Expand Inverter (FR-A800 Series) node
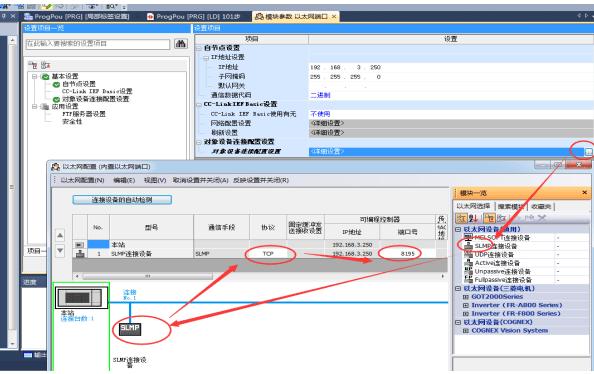 click(x=466, y=305)
